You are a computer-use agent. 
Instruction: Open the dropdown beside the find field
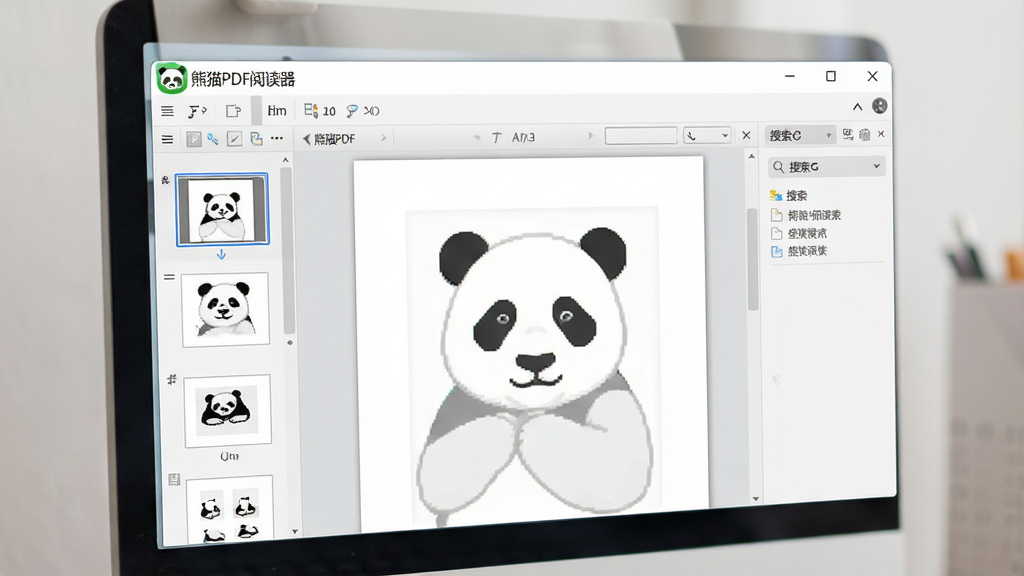click(x=707, y=135)
